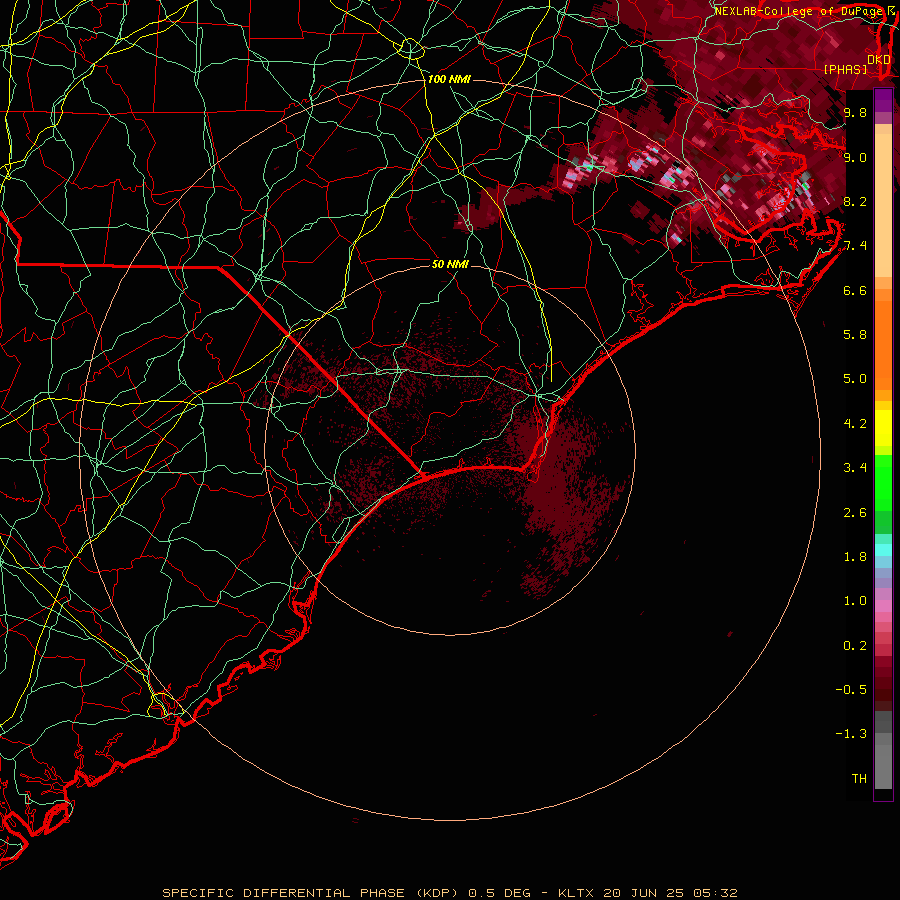Click the 9.8 value on the scale
This screenshot has width=900, height=900.
pos(855,112)
